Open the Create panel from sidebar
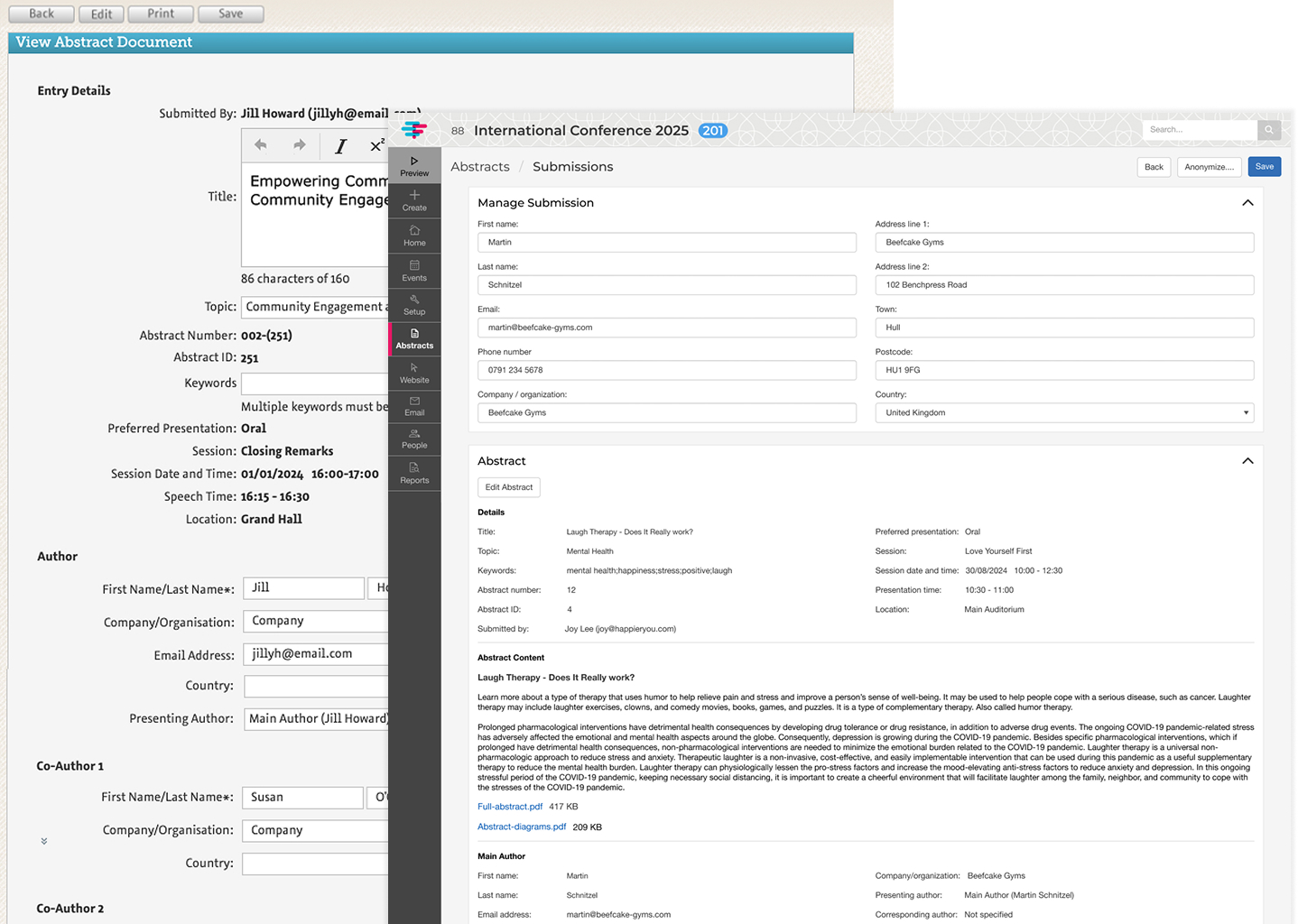Viewport: 1298px width, 924px height. [413, 200]
